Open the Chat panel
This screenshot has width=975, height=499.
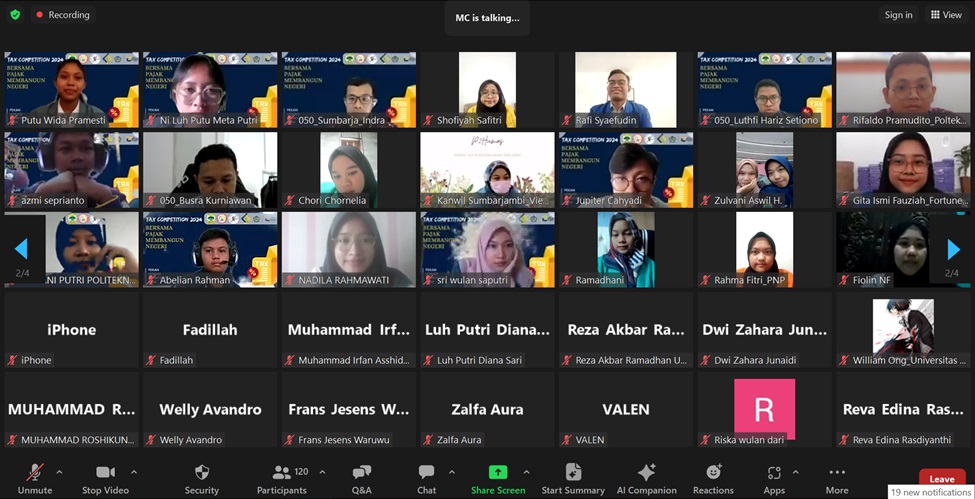click(426, 473)
